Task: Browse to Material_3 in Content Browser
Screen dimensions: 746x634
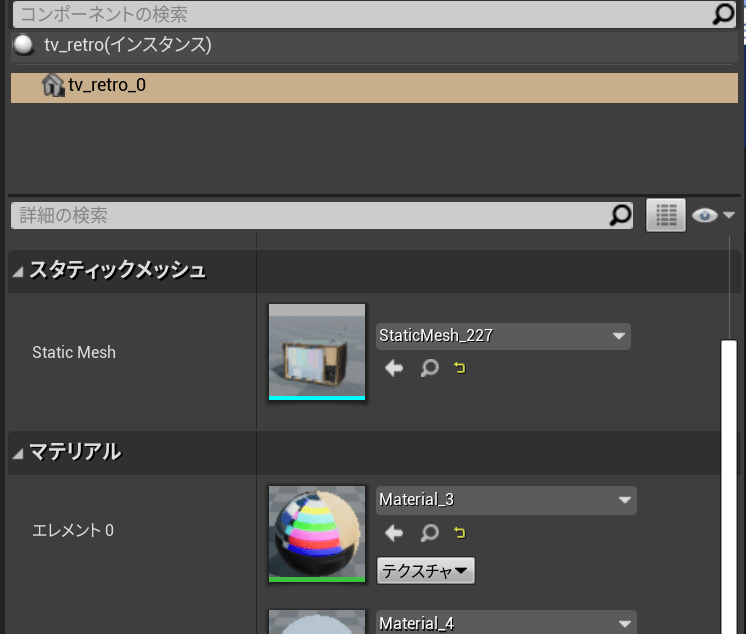Action: [430, 533]
